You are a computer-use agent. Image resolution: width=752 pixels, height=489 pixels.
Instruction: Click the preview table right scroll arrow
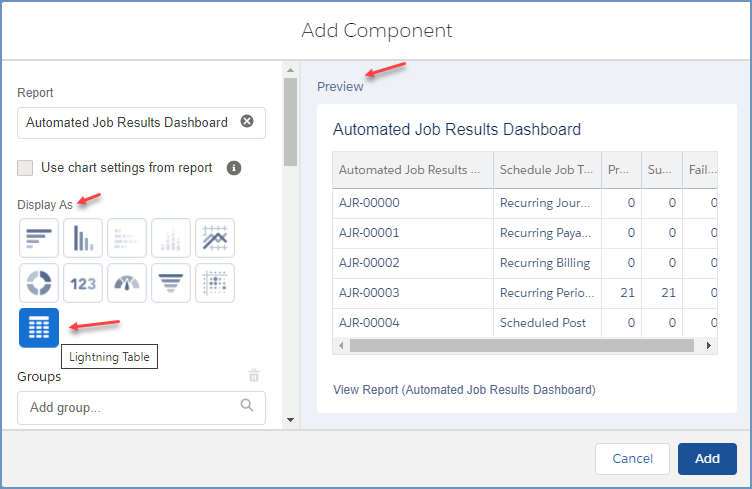[x=709, y=345]
